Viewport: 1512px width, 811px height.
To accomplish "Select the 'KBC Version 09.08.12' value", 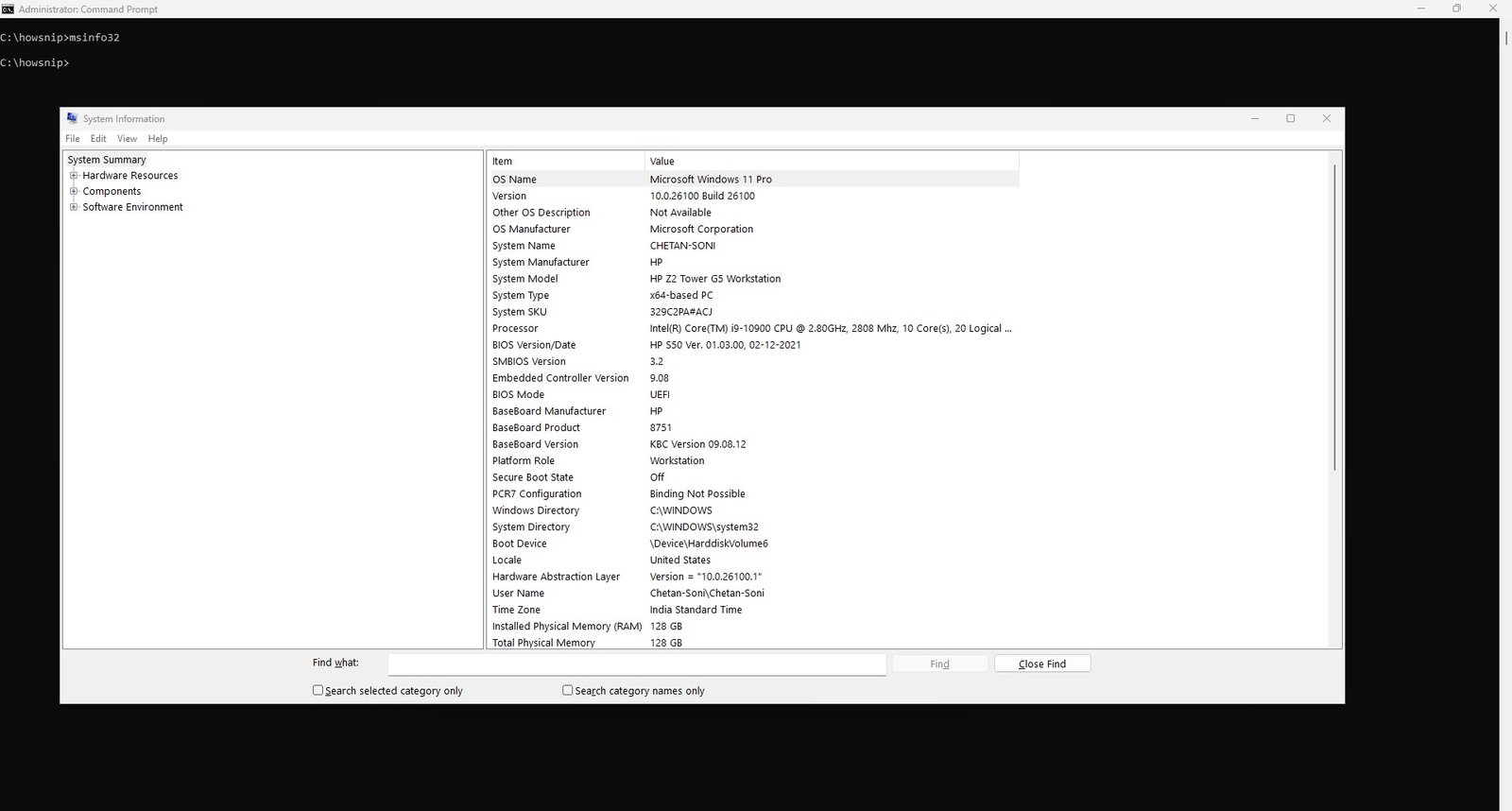I will 697,444.
